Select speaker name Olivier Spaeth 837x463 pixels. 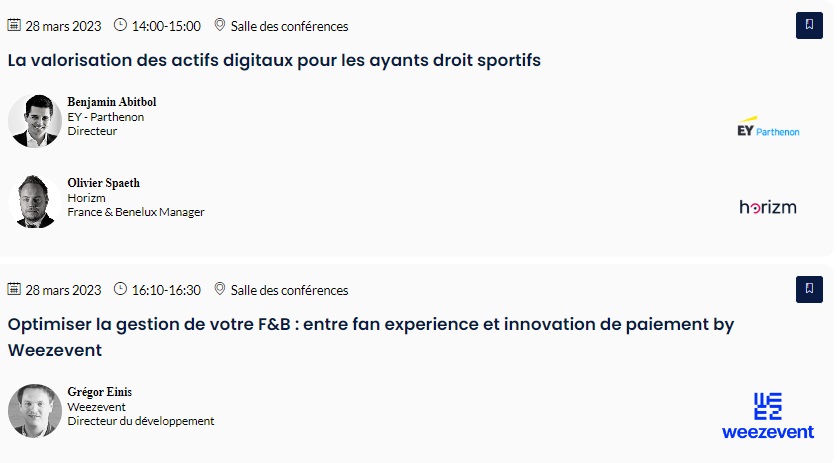click(x=103, y=183)
